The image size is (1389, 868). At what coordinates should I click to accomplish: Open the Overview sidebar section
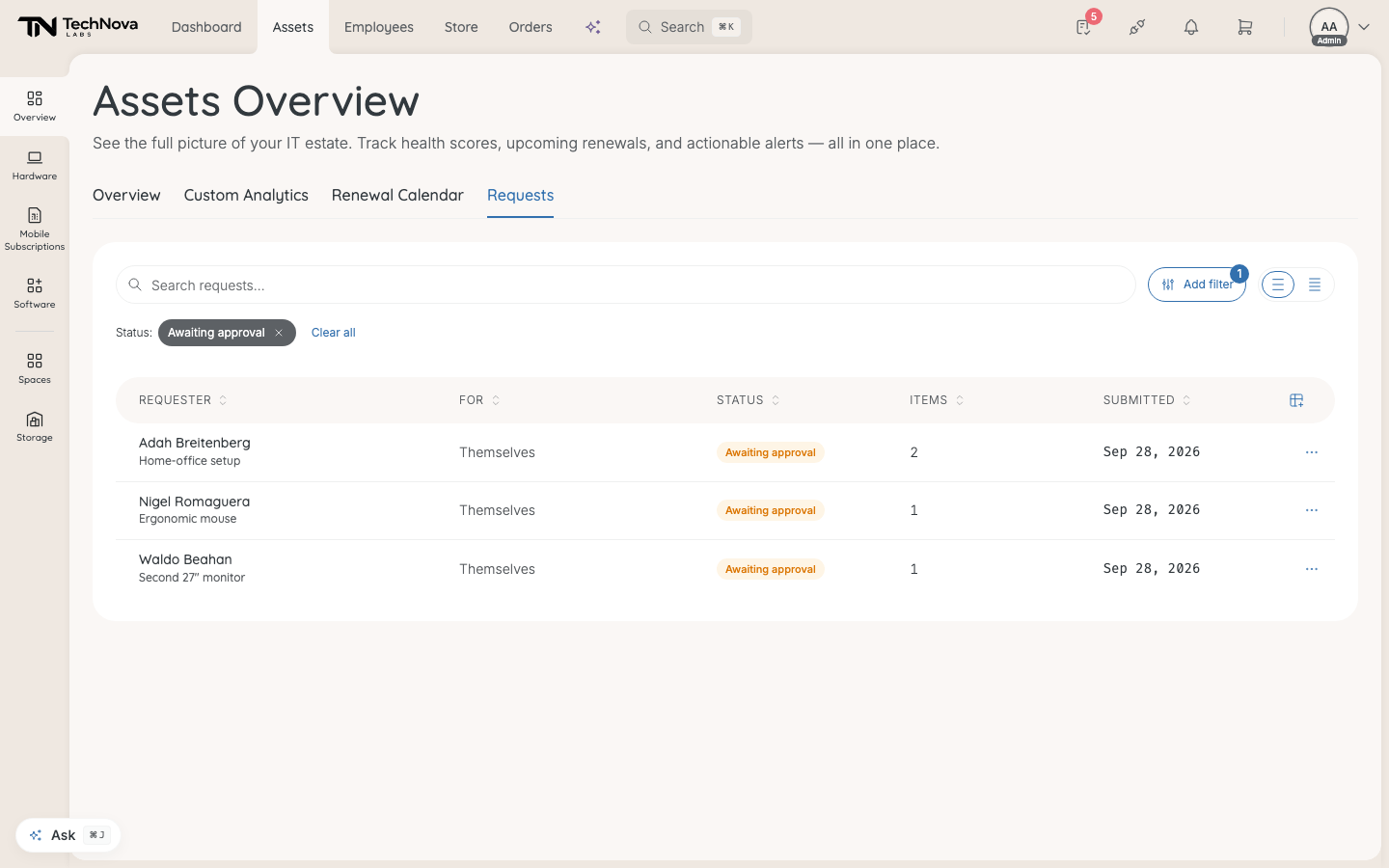(35, 106)
